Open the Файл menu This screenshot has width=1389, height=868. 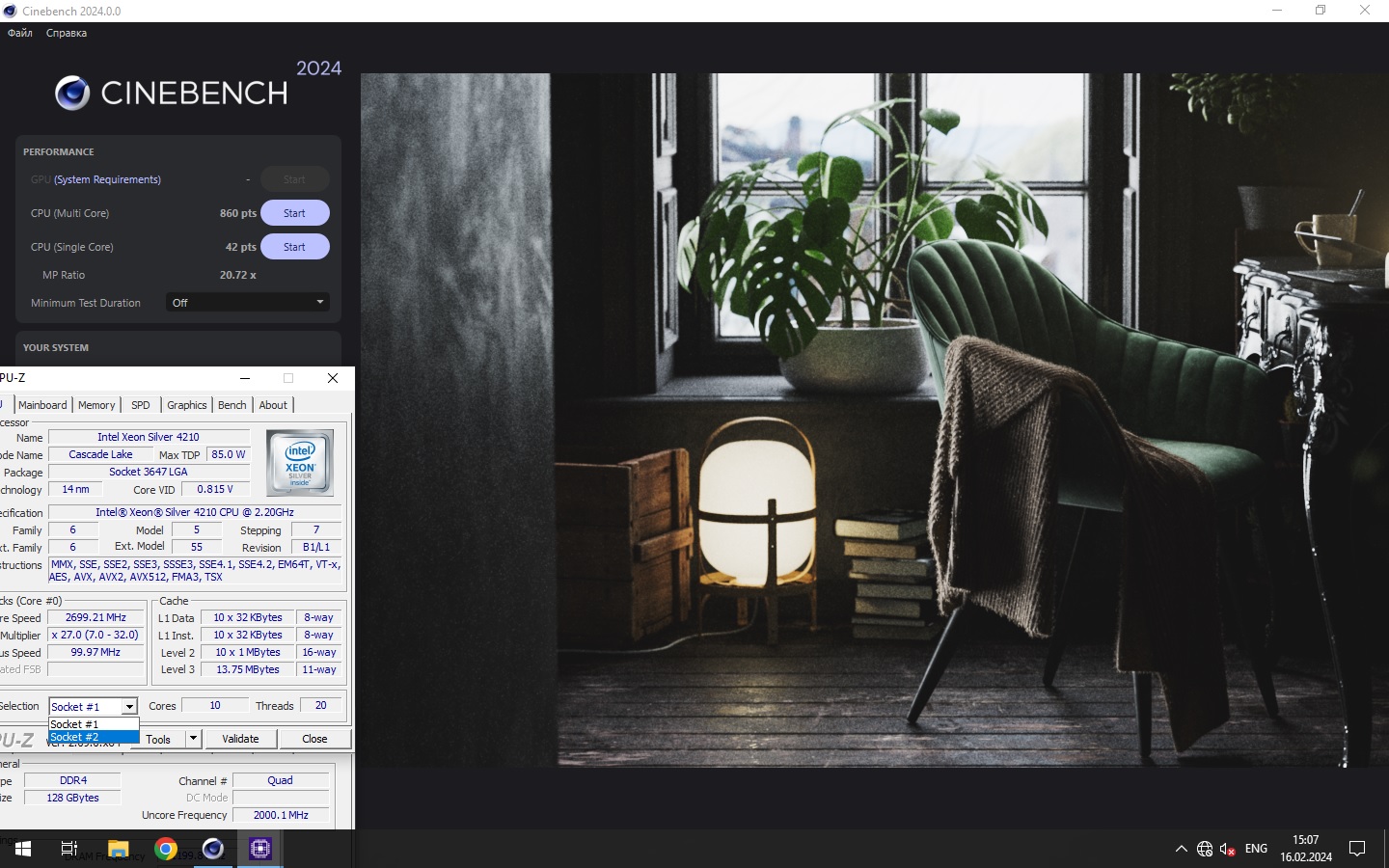point(20,33)
